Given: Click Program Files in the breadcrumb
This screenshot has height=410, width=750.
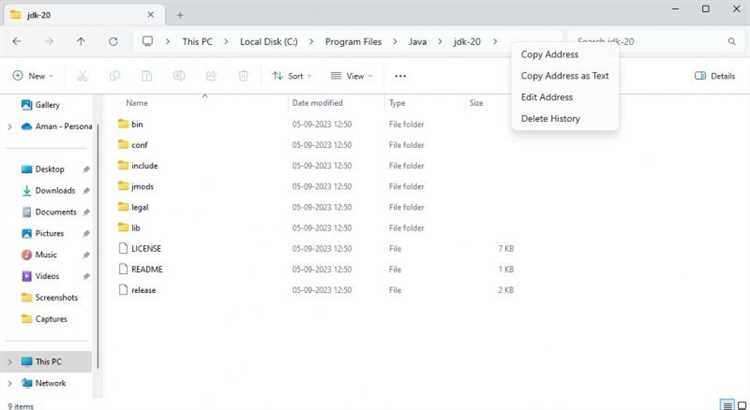Looking at the screenshot, I should (353, 42).
